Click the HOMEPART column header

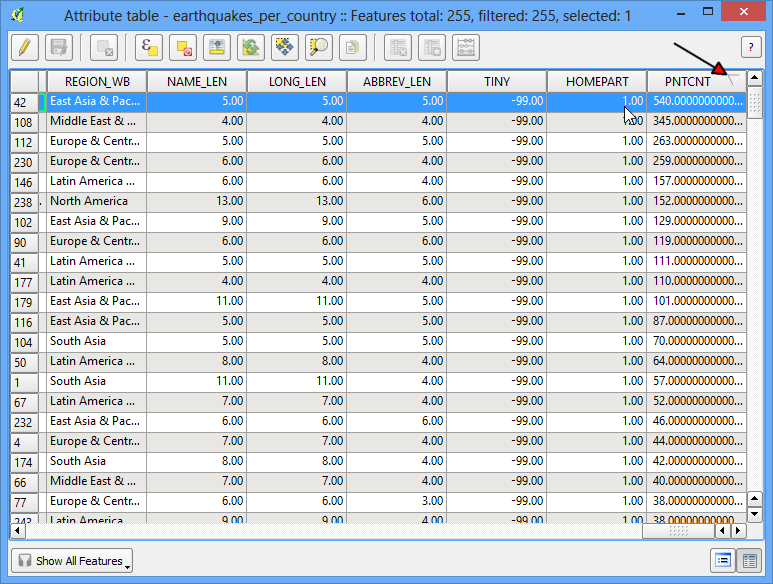coord(597,81)
